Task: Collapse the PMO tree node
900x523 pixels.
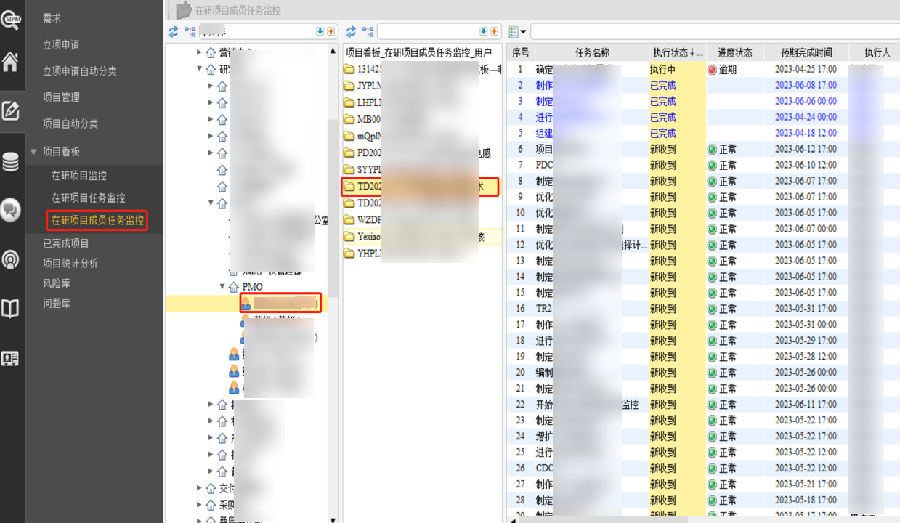Action: point(222,287)
